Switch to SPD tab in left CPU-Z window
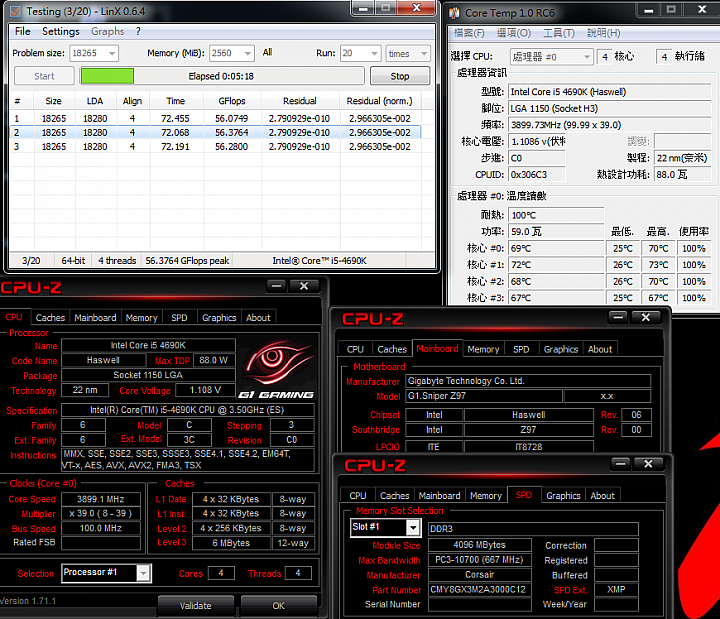This screenshot has height=619, width=720. 179,317
